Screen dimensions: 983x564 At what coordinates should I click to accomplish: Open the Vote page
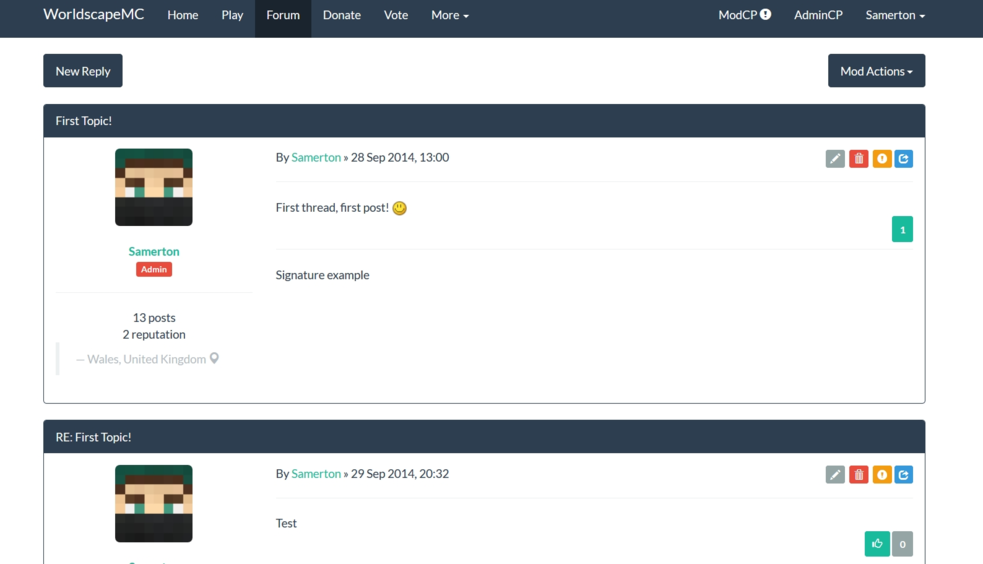[x=396, y=15]
